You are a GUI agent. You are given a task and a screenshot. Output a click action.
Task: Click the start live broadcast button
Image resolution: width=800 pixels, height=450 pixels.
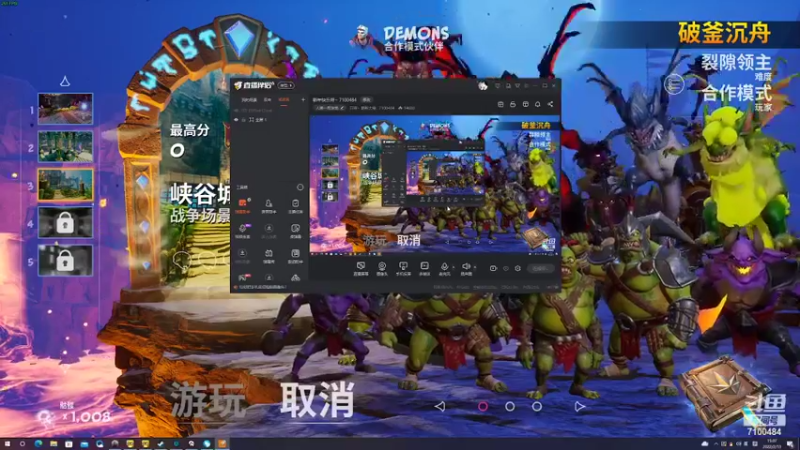pos(540,268)
